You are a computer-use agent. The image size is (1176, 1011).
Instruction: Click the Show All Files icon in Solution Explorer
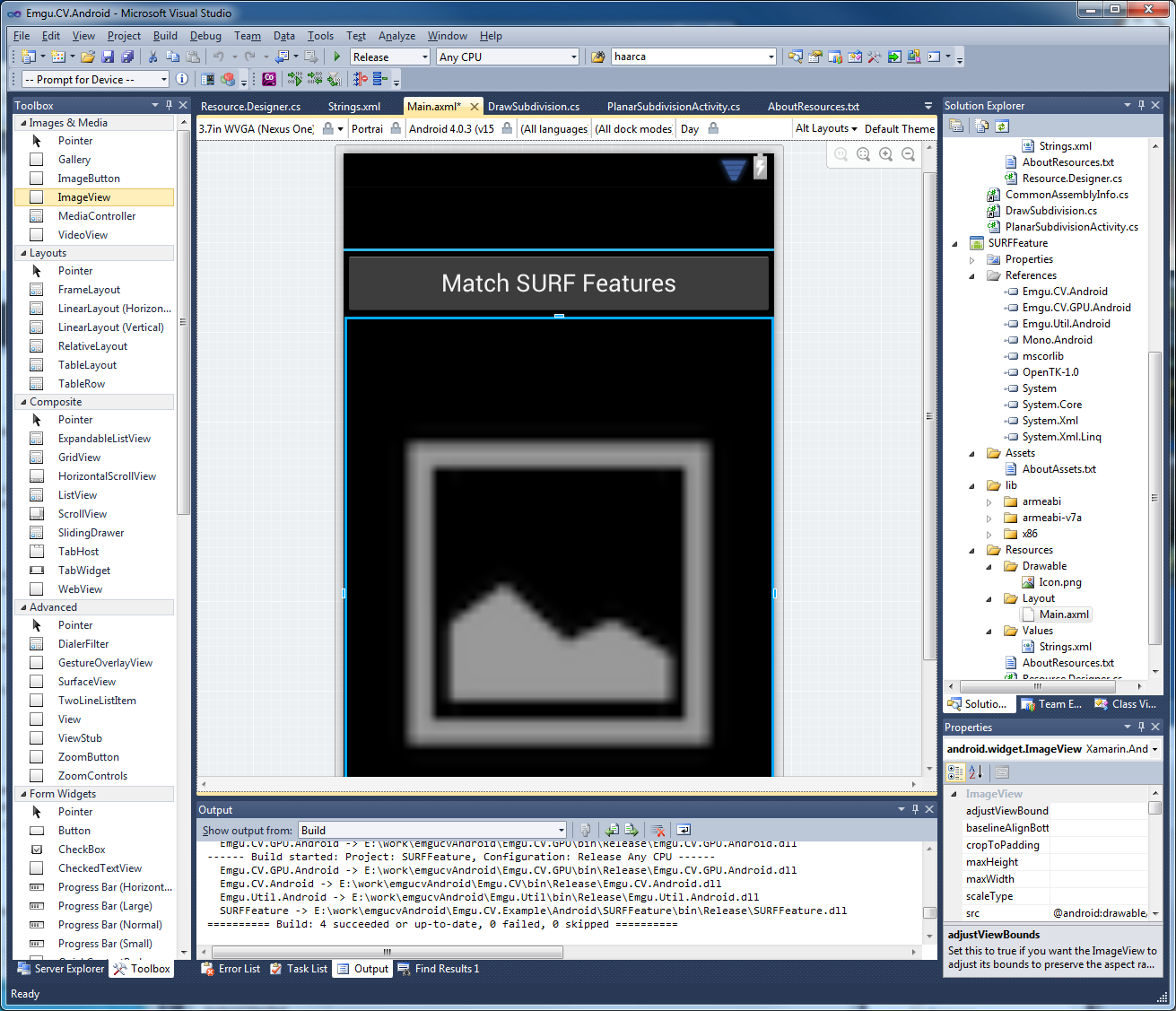point(981,126)
